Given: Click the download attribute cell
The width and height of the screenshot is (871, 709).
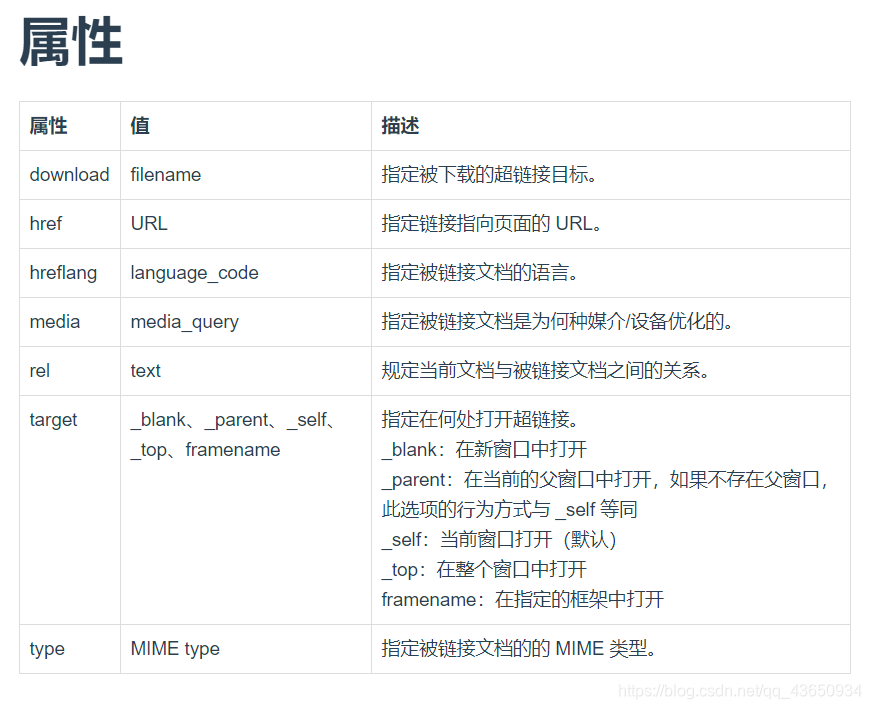Looking at the screenshot, I should click(69, 175).
